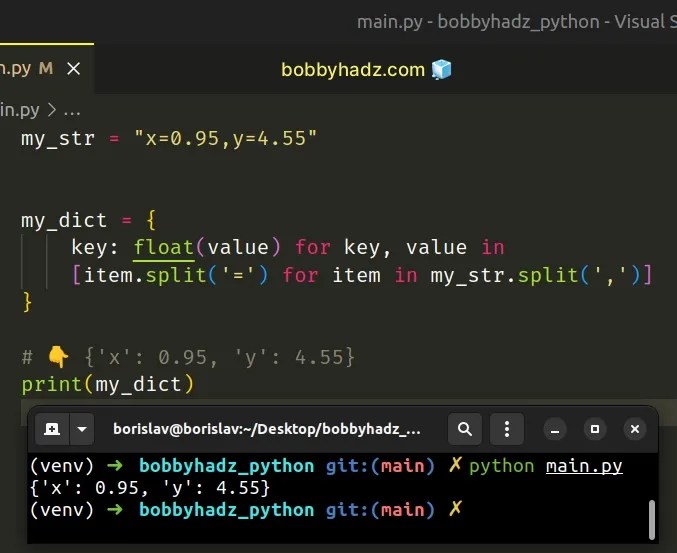Viewport: 677px width, 553px height.
Task: Click the my_str variable definition line
Action: click(x=169, y=139)
